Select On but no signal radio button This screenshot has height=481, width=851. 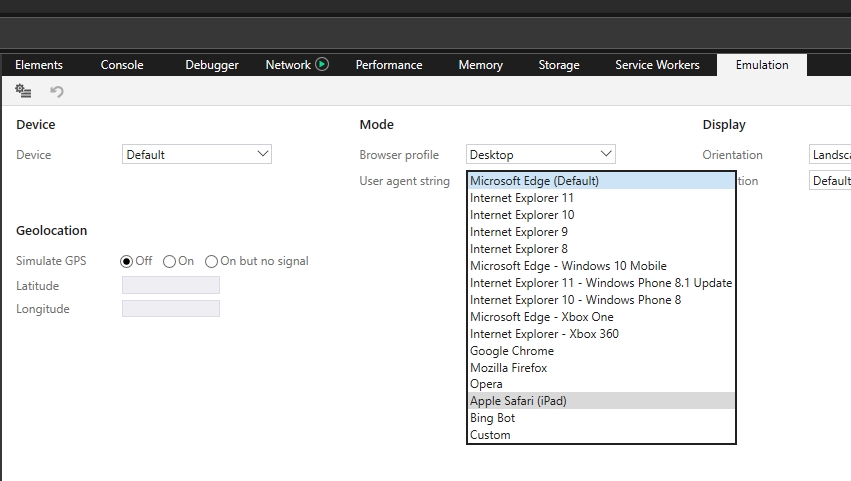pos(211,261)
